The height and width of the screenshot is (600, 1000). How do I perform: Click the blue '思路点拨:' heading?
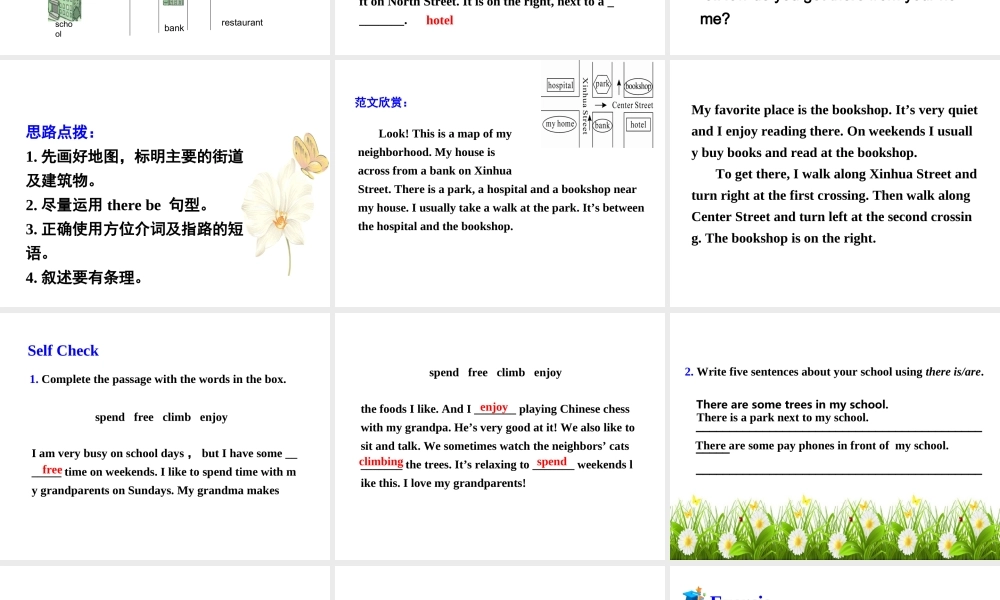click(61, 133)
